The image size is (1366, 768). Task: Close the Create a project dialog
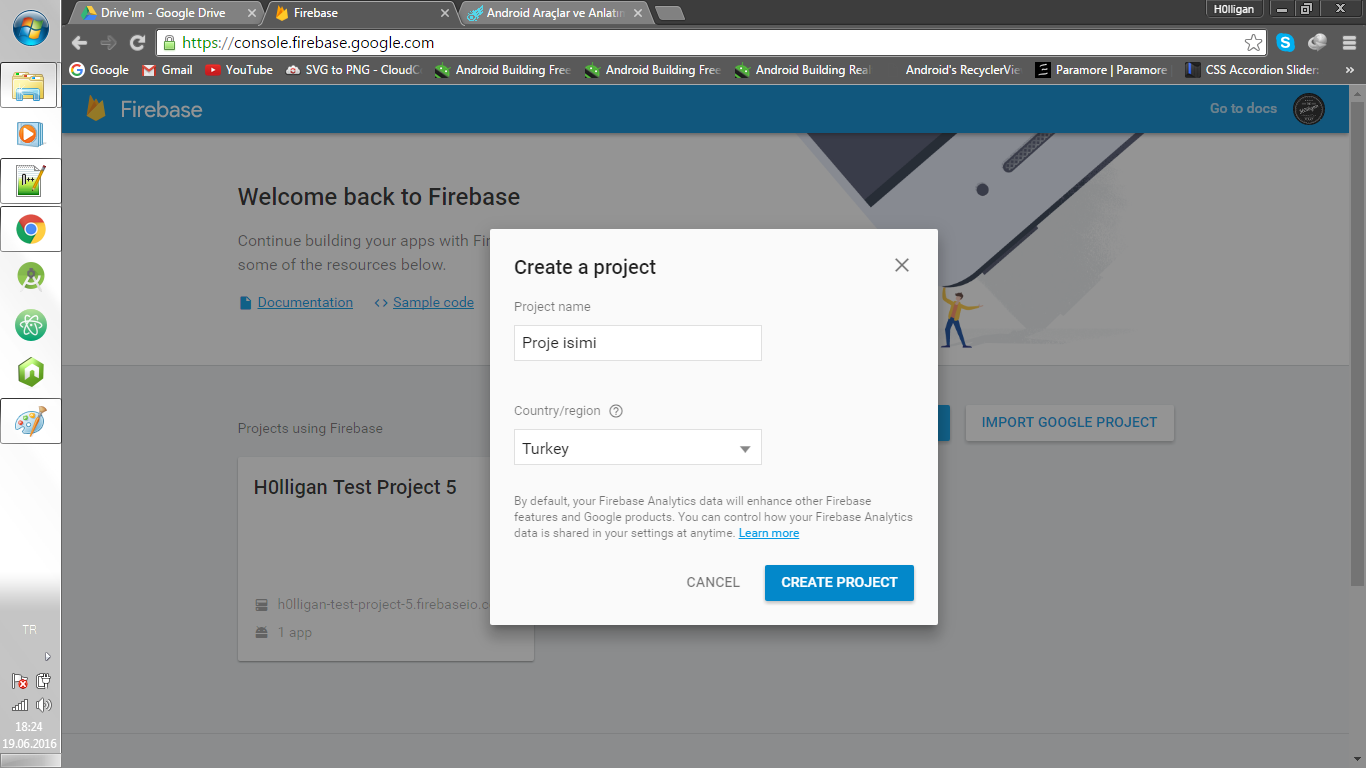click(x=902, y=265)
